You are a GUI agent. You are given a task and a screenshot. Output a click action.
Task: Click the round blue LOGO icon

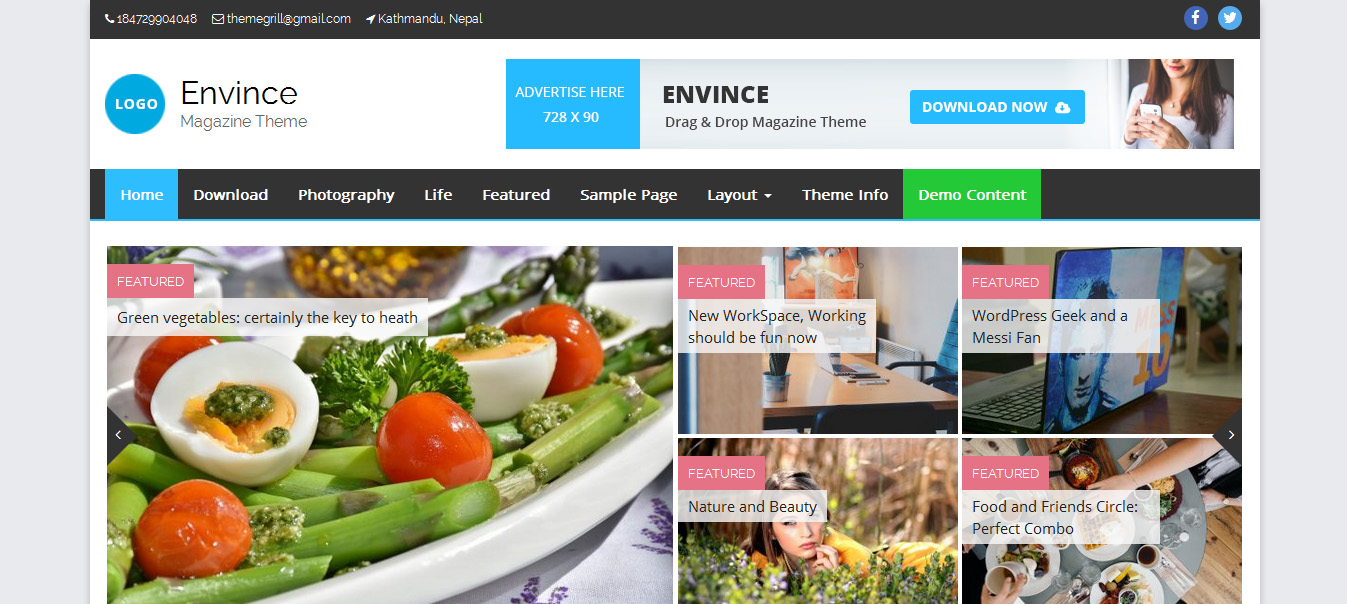click(x=135, y=104)
